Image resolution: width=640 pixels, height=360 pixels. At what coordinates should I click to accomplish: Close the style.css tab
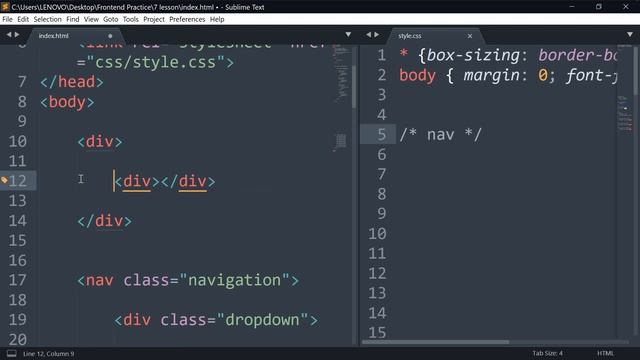(x=470, y=36)
